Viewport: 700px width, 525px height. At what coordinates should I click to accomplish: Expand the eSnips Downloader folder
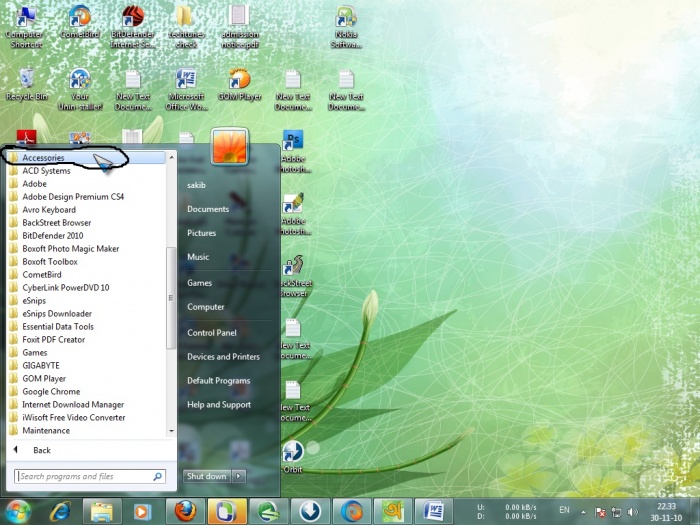coord(87,313)
